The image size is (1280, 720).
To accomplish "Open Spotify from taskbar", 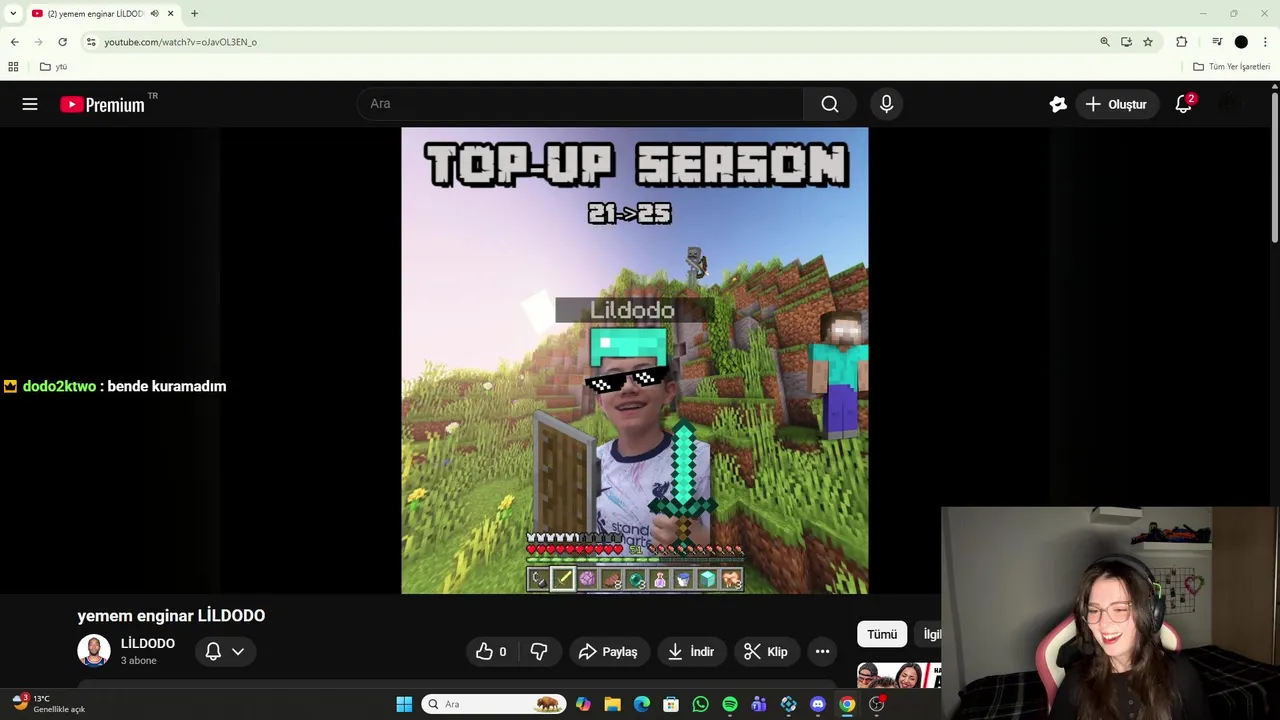I will (730, 704).
